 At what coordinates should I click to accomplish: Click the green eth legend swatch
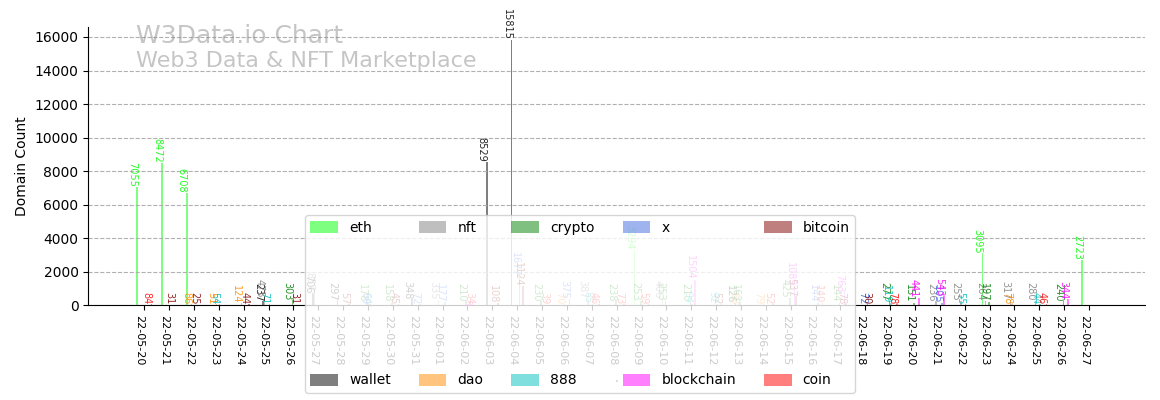click(x=324, y=228)
